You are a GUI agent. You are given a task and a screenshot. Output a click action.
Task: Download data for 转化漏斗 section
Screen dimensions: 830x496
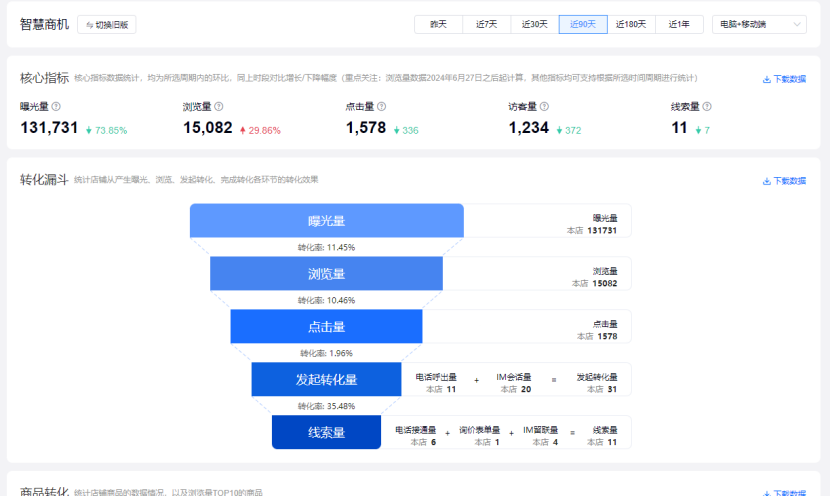pyautogui.click(x=784, y=181)
